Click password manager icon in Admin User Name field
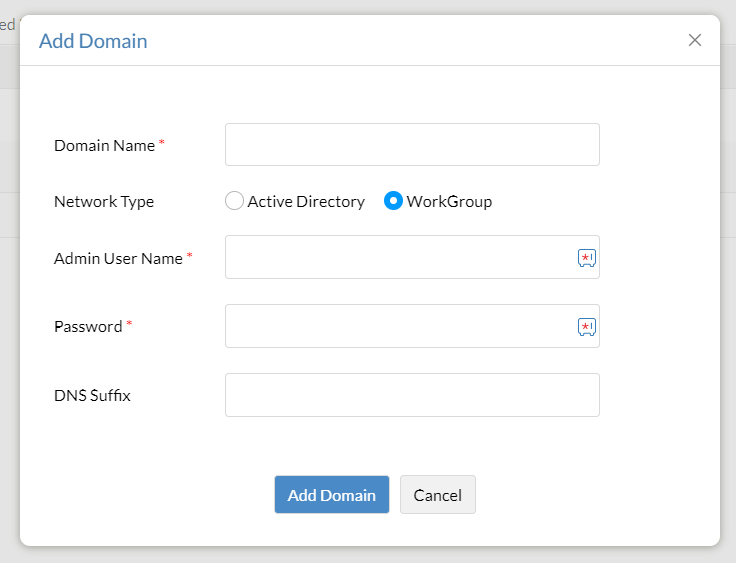 587,258
